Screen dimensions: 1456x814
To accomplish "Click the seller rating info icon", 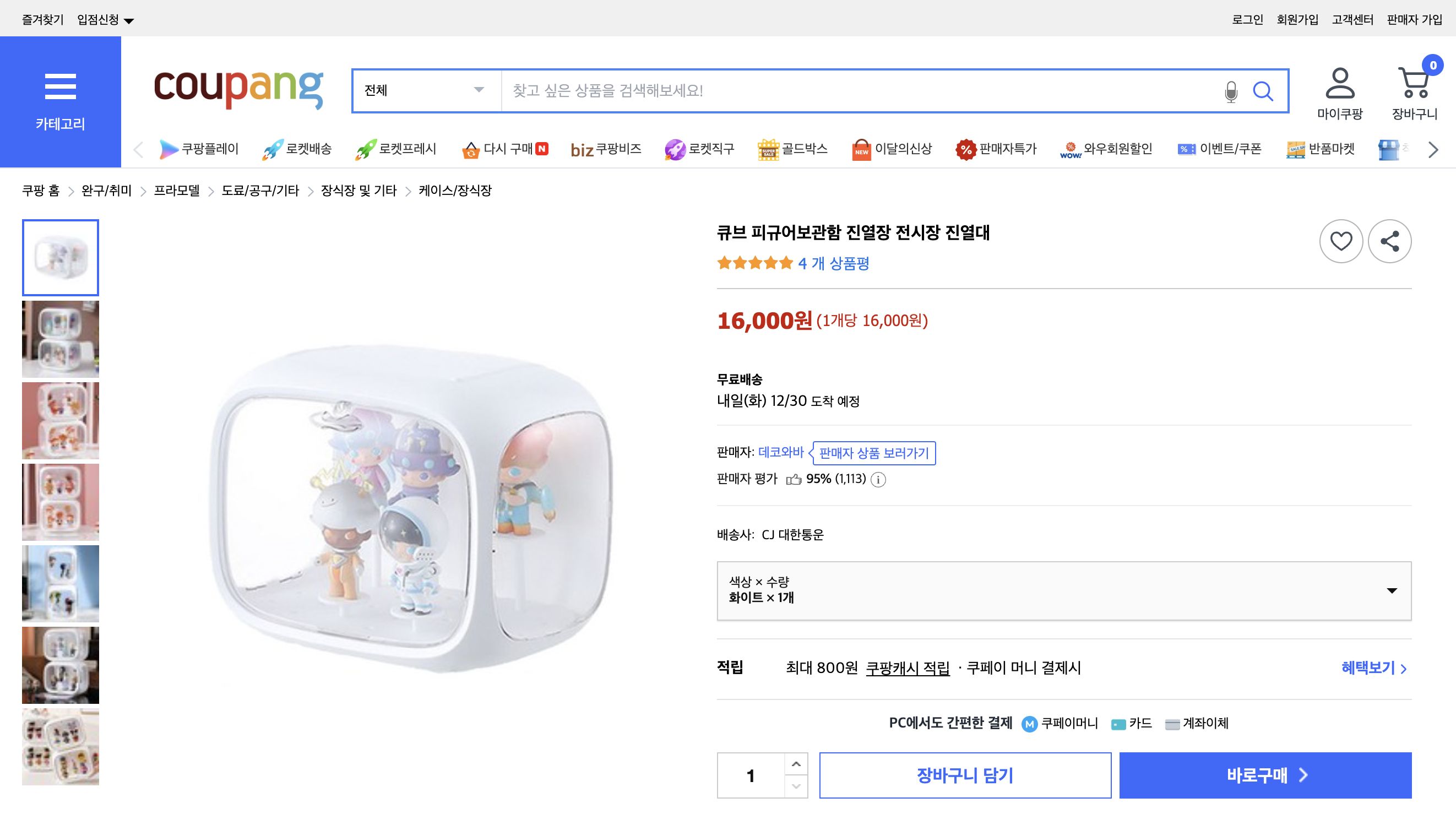I will point(879,480).
